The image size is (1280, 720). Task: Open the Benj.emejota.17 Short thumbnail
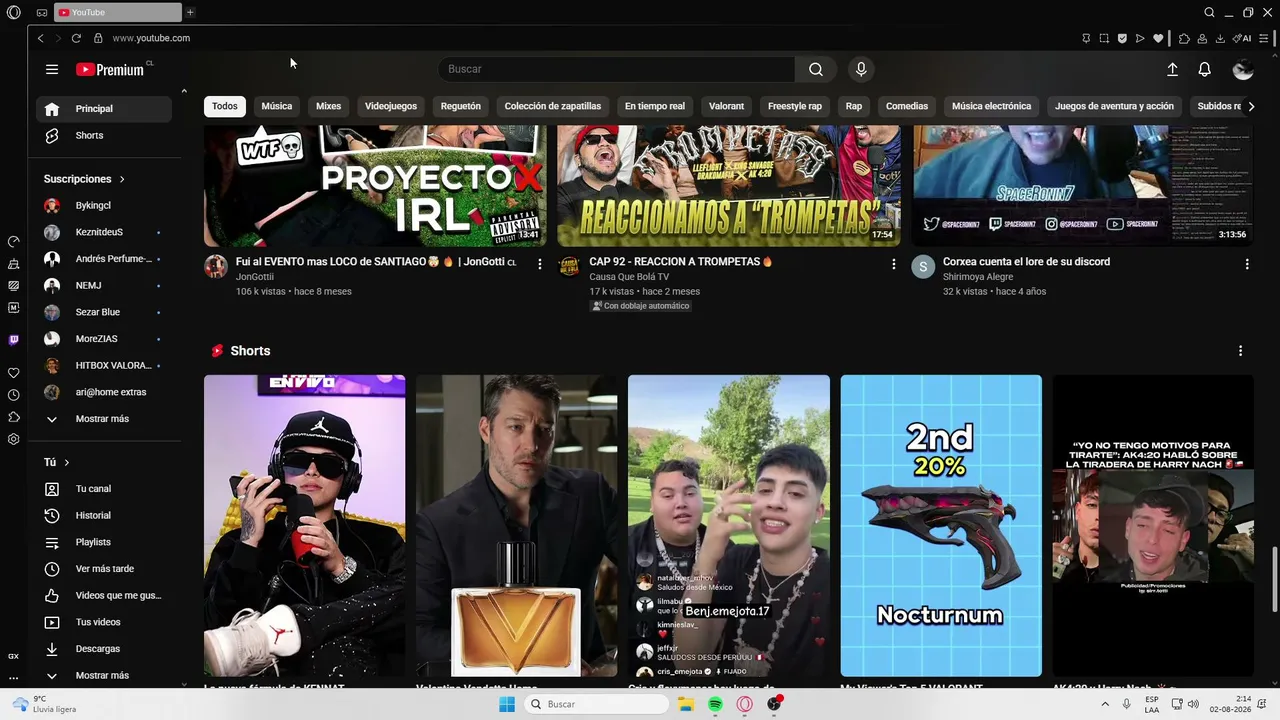(x=729, y=526)
